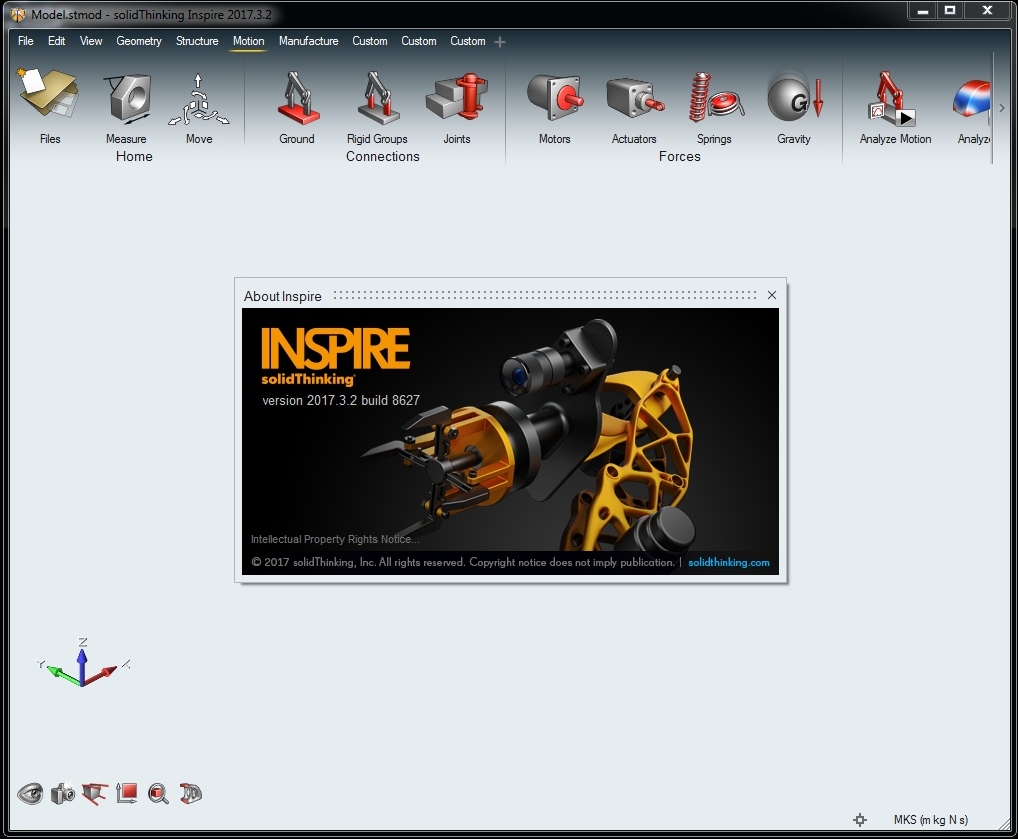This screenshot has height=839, width=1018.
Task: Click the zoom fit magnifier icon
Action: [x=158, y=794]
